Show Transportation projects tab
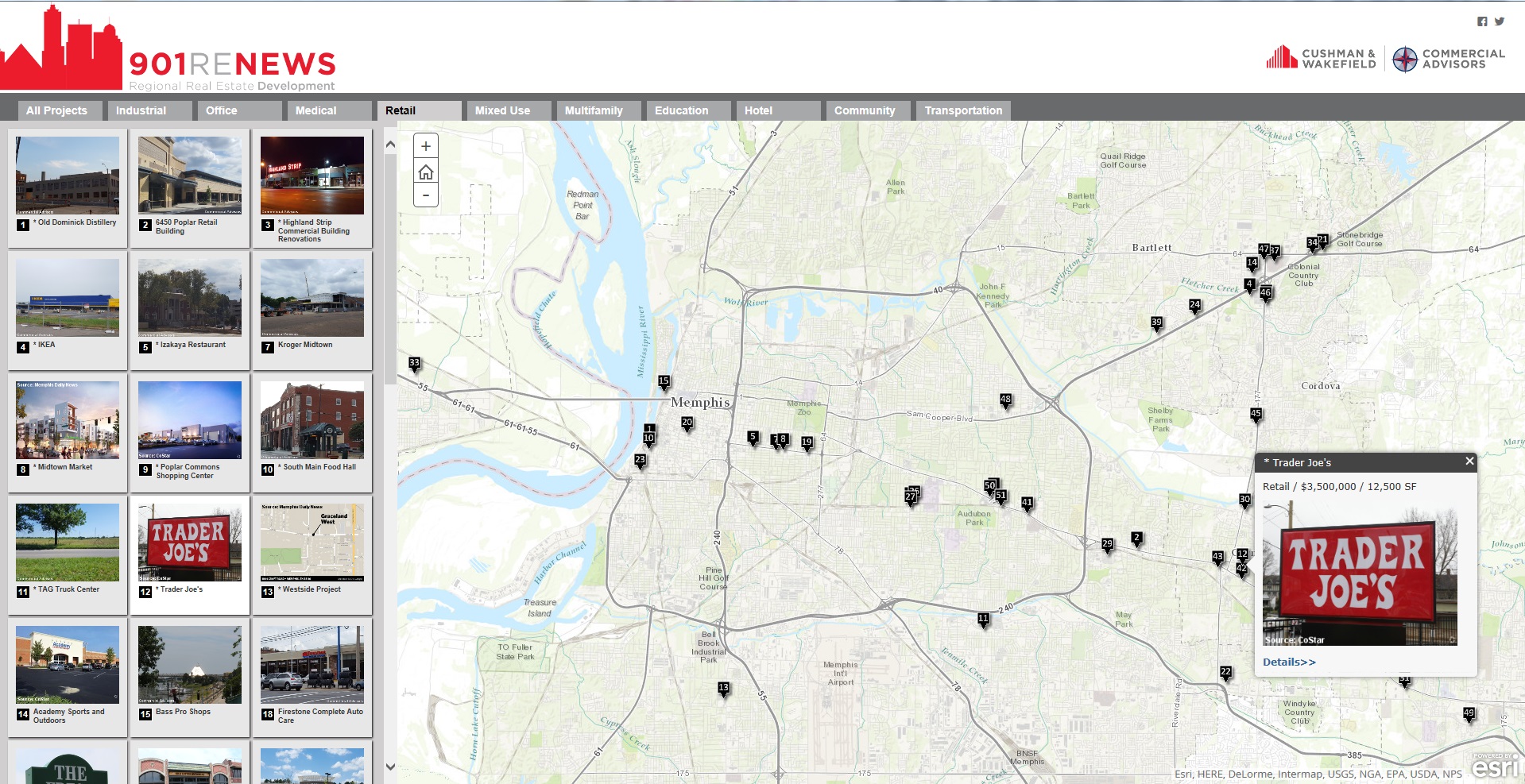The image size is (1525, 784). (x=963, y=110)
